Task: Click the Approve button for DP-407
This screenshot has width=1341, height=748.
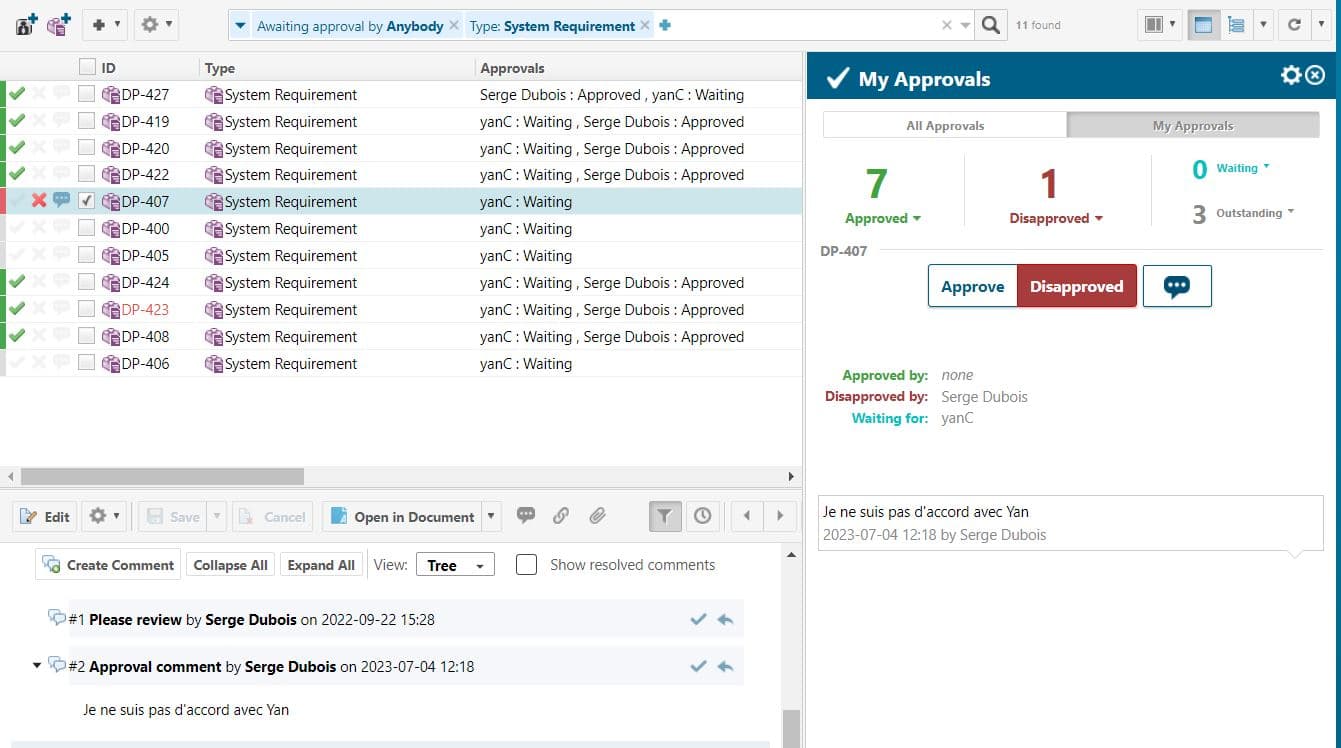Action: point(972,286)
